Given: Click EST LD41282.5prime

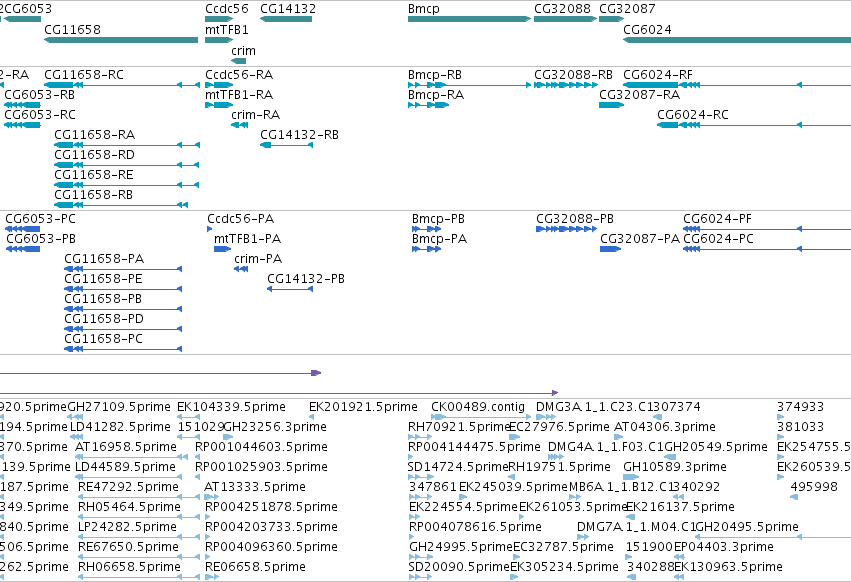Looking at the screenshot, I should [120, 427].
